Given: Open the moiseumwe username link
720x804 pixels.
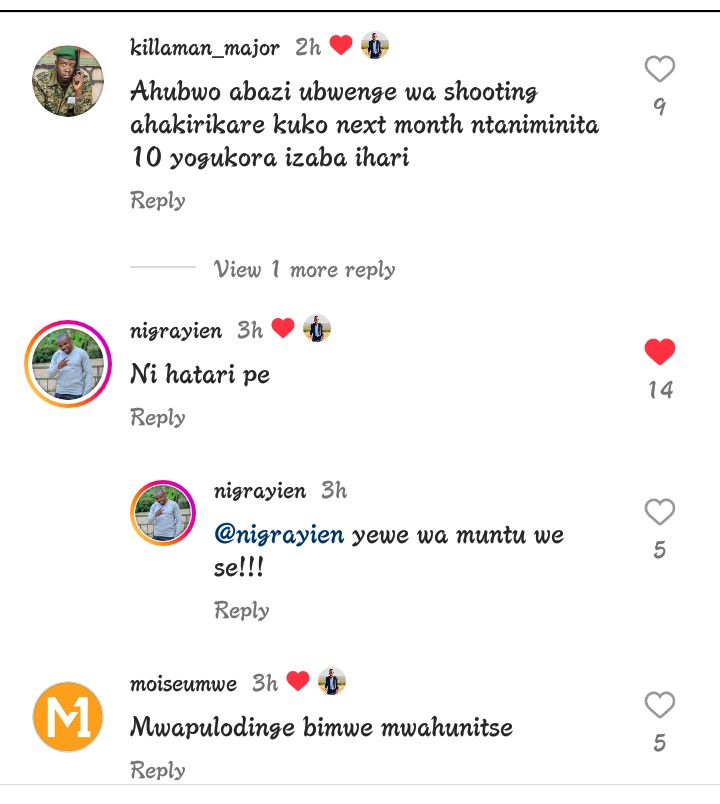Looking at the screenshot, I should 184,684.
